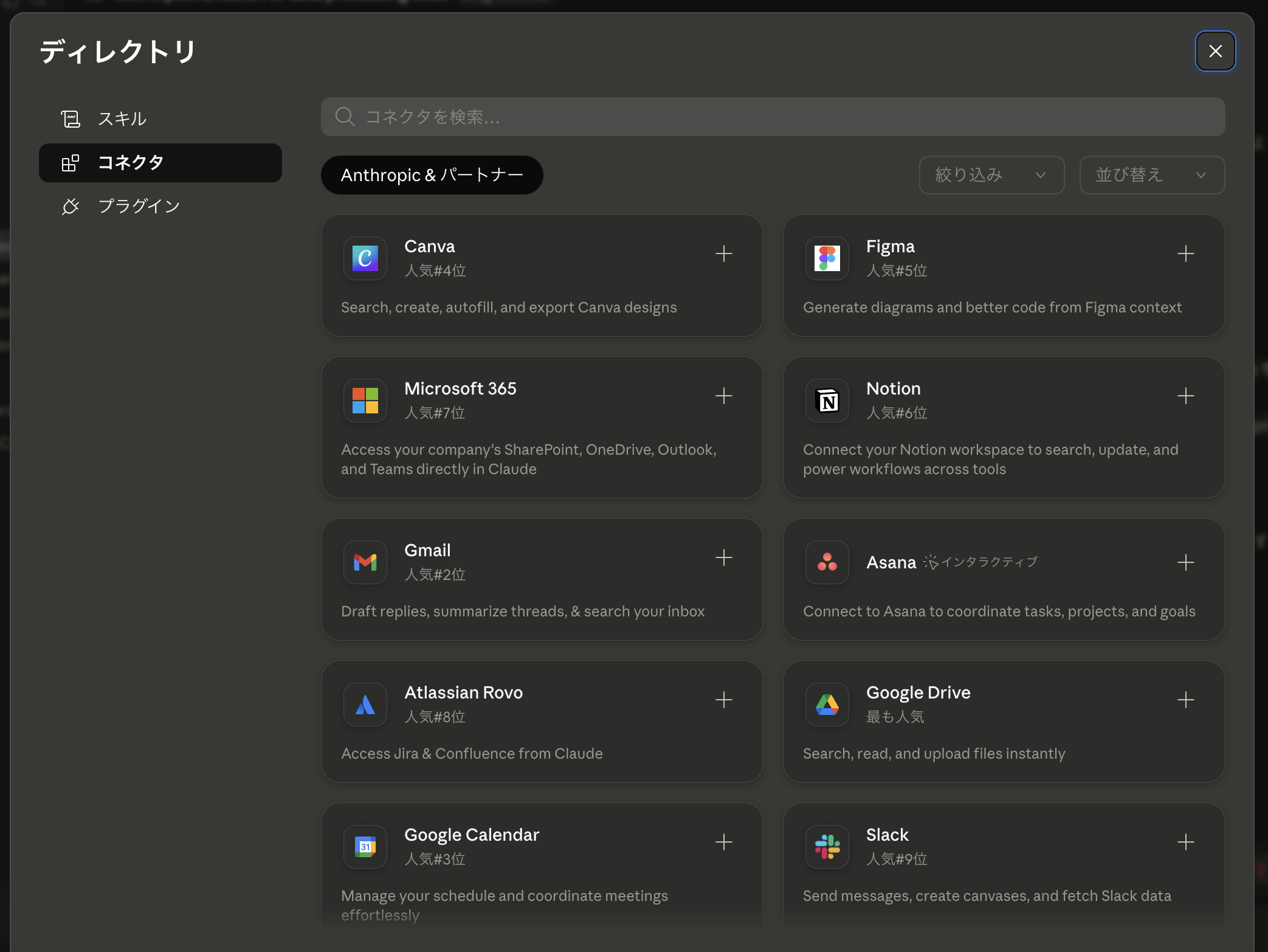Open the Microsoft 365 connector title
The width and height of the screenshot is (1268, 952).
coord(460,388)
